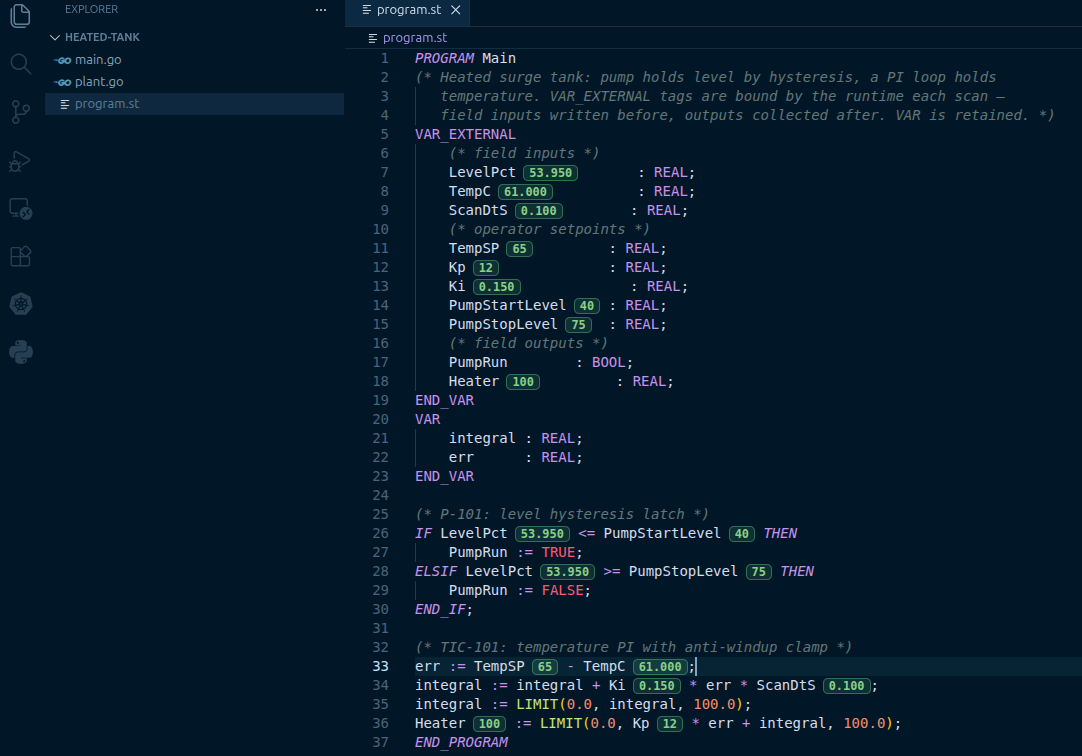Select program.st in the explorer tree

pyautogui.click(x=195, y=103)
